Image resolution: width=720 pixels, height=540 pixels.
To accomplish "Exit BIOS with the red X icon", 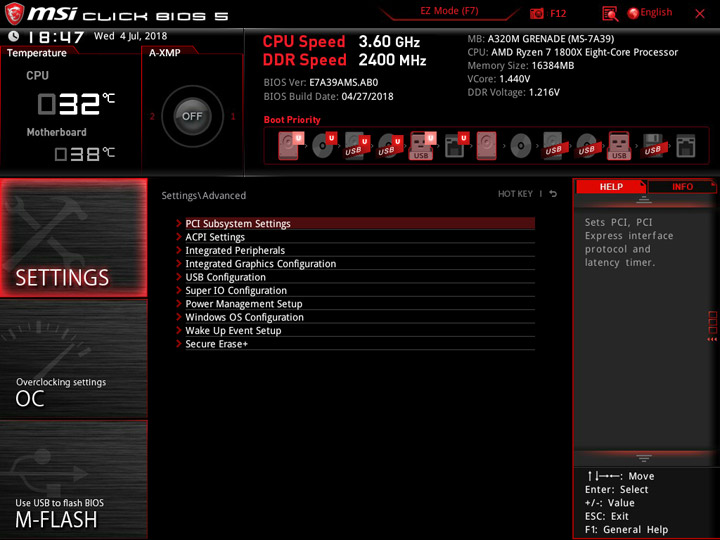I will (700, 13).
